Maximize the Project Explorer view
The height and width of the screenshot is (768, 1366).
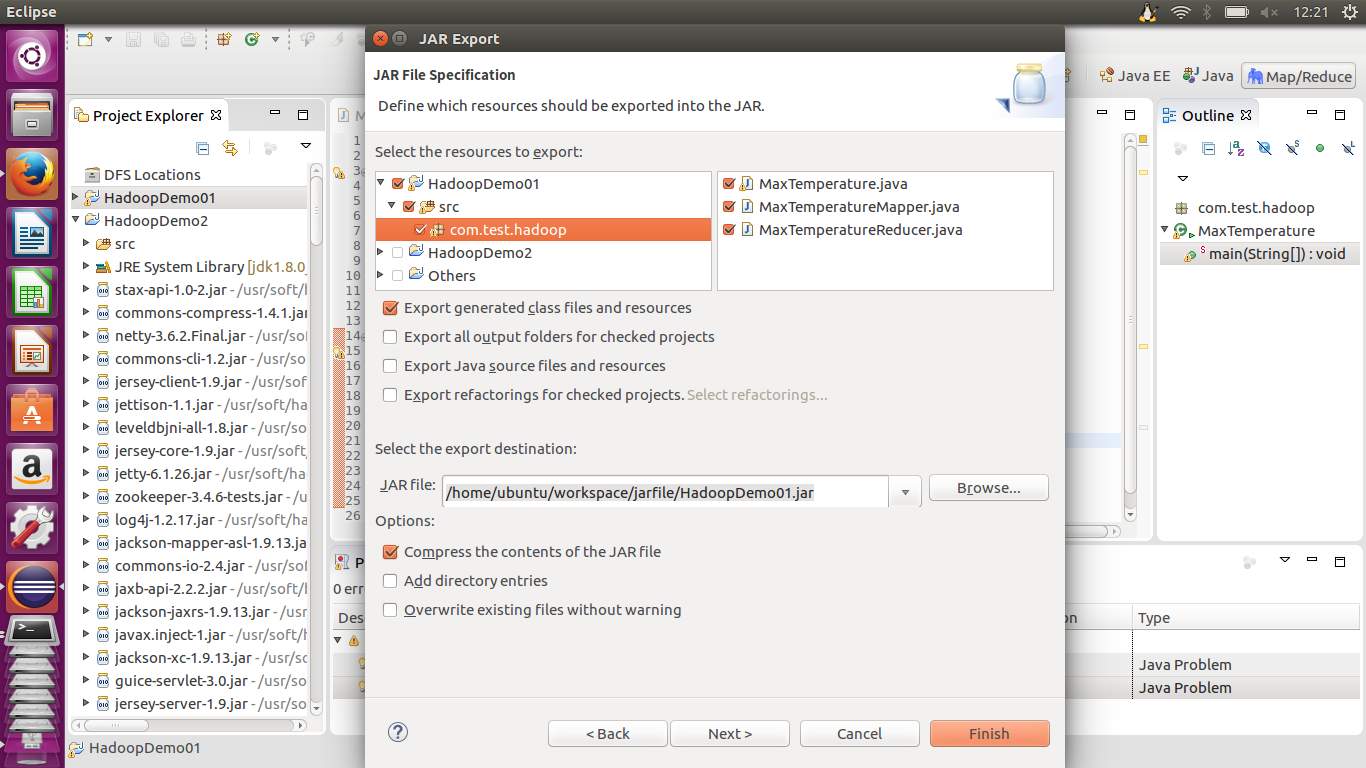[303, 115]
